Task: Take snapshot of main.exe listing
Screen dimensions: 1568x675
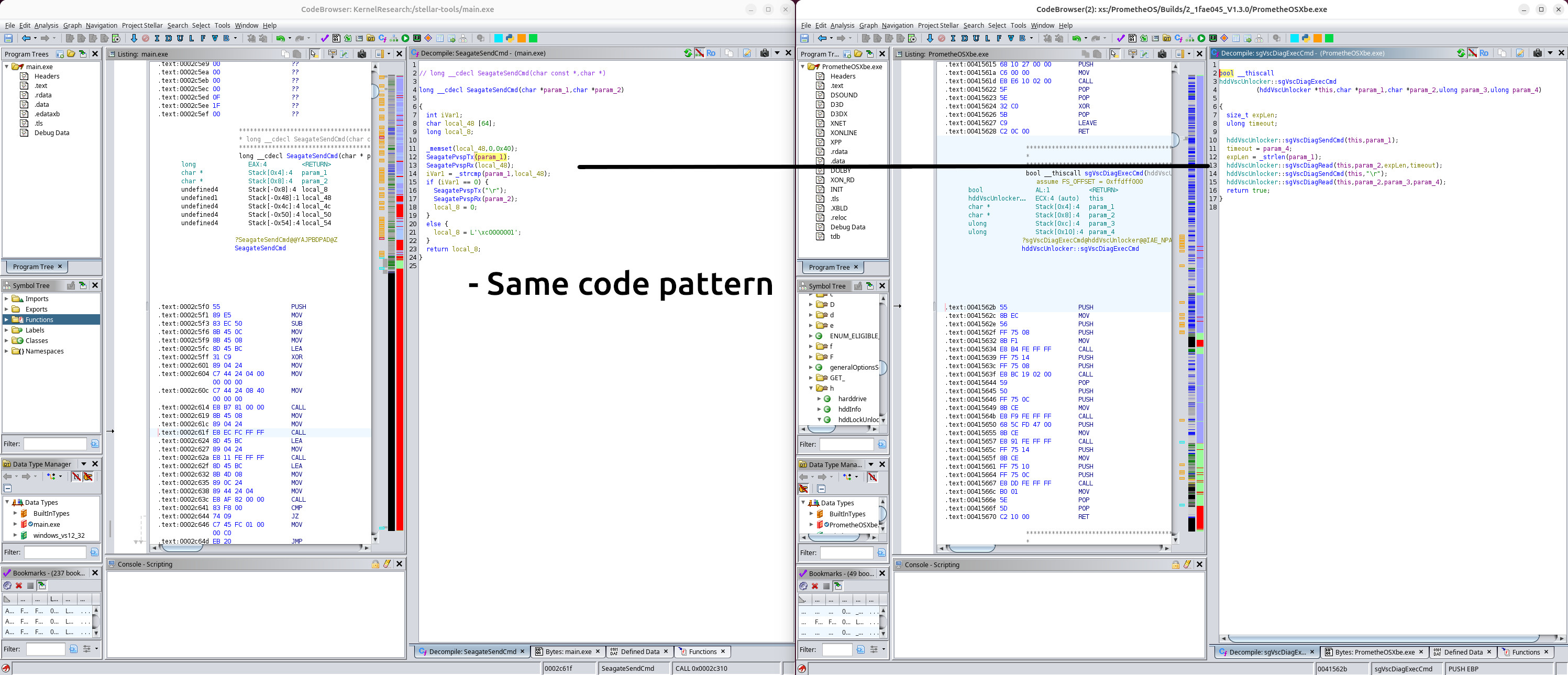Action: [361, 53]
